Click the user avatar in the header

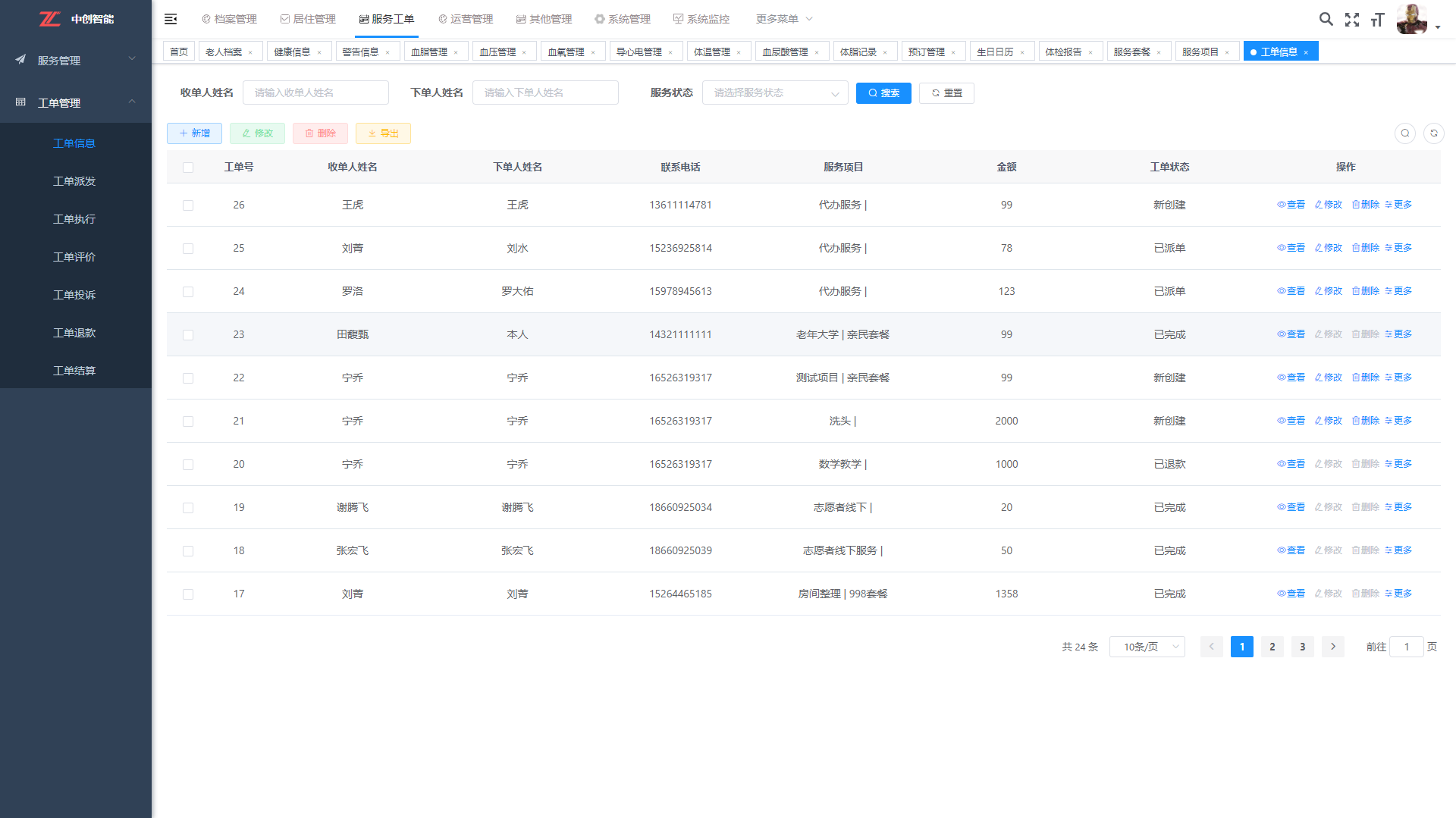click(1411, 20)
